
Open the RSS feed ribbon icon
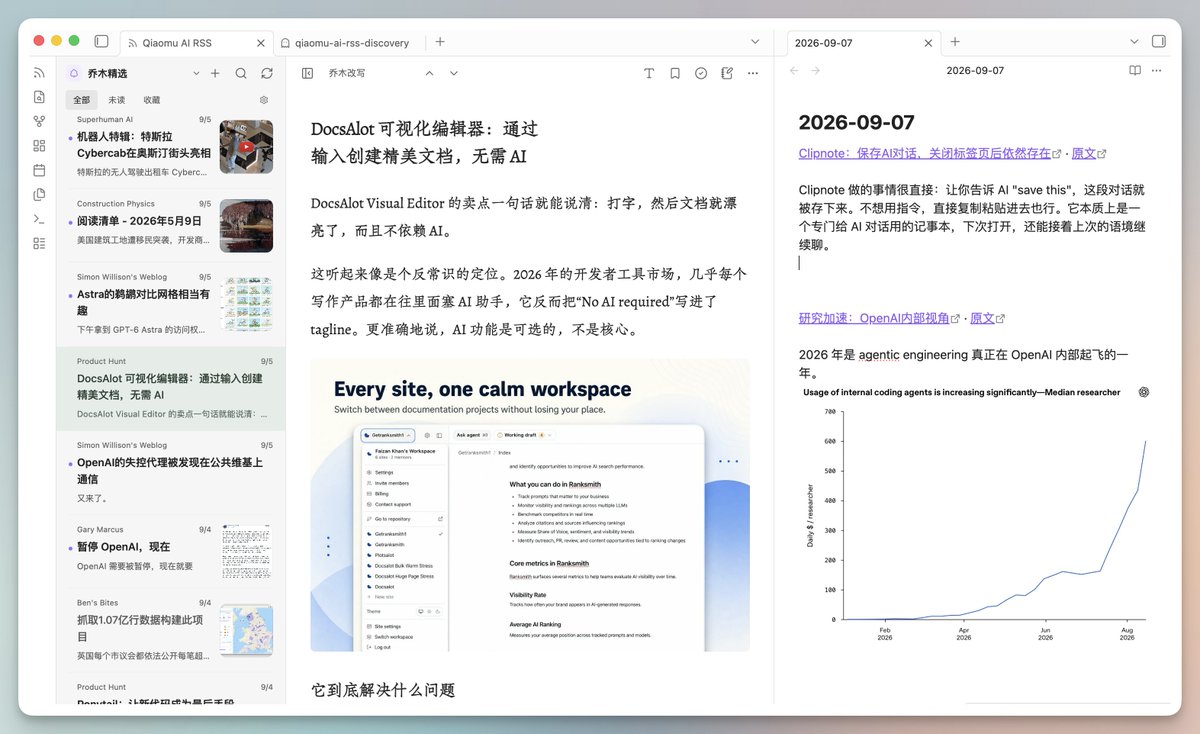tap(39, 73)
